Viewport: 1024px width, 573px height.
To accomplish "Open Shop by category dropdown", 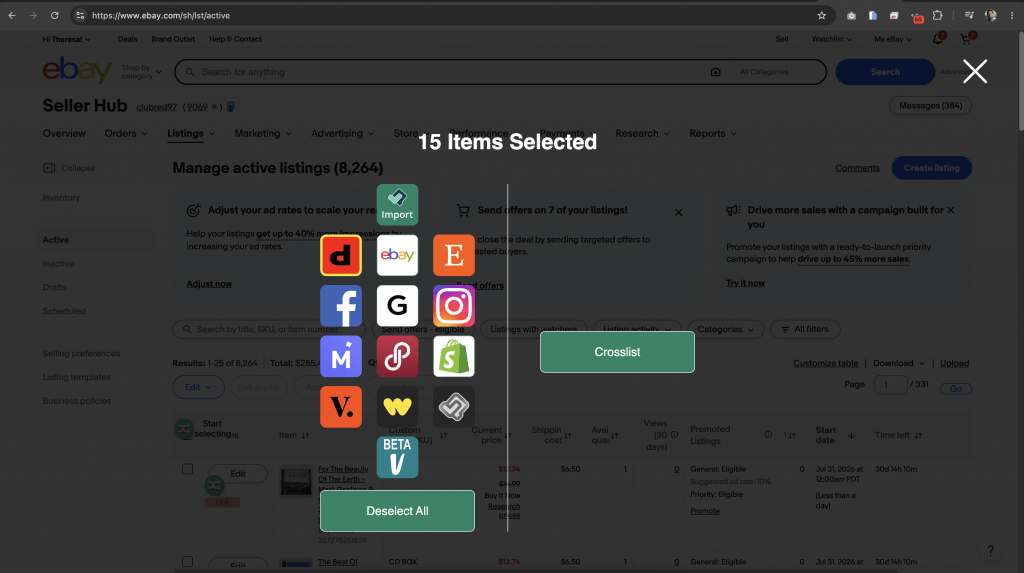I will tap(141, 72).
